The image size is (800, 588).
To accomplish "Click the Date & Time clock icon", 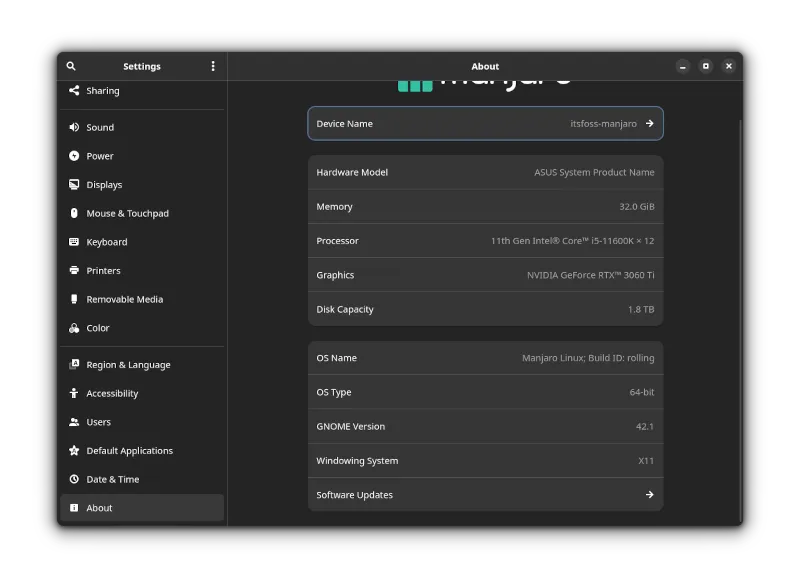I will tap(72, 479).
